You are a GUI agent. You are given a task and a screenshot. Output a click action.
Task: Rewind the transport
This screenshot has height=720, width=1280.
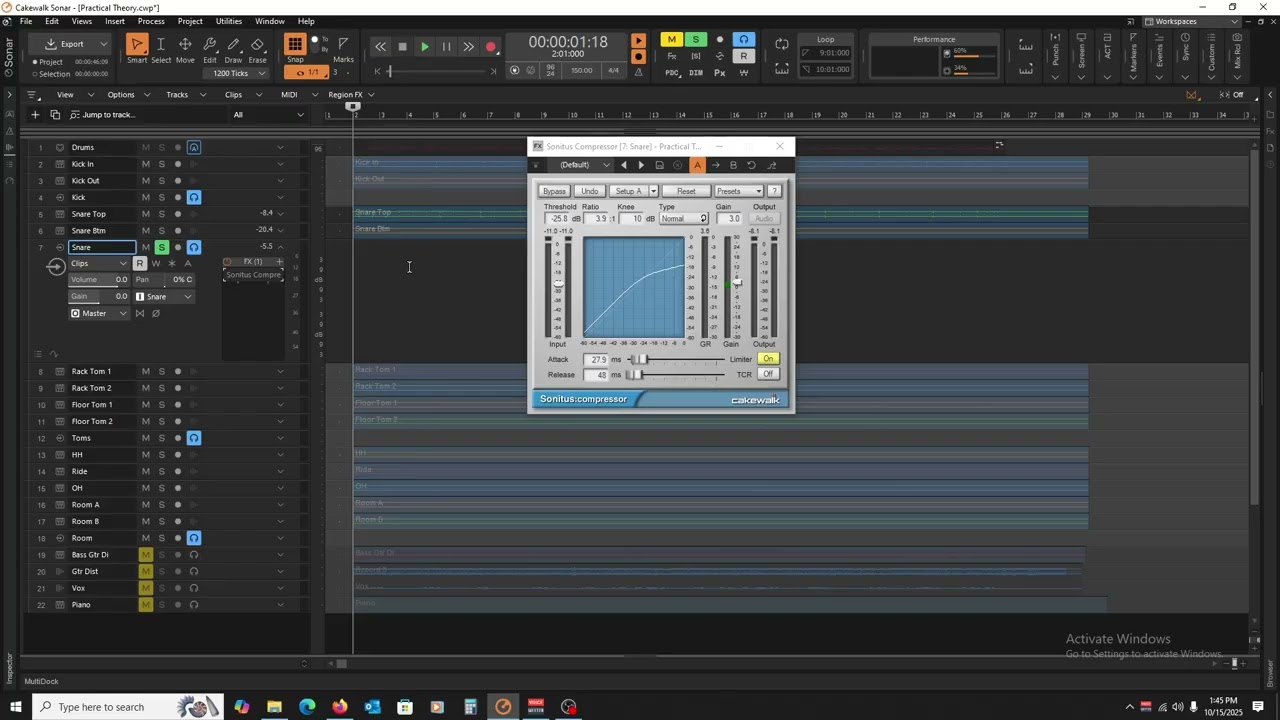380,47
